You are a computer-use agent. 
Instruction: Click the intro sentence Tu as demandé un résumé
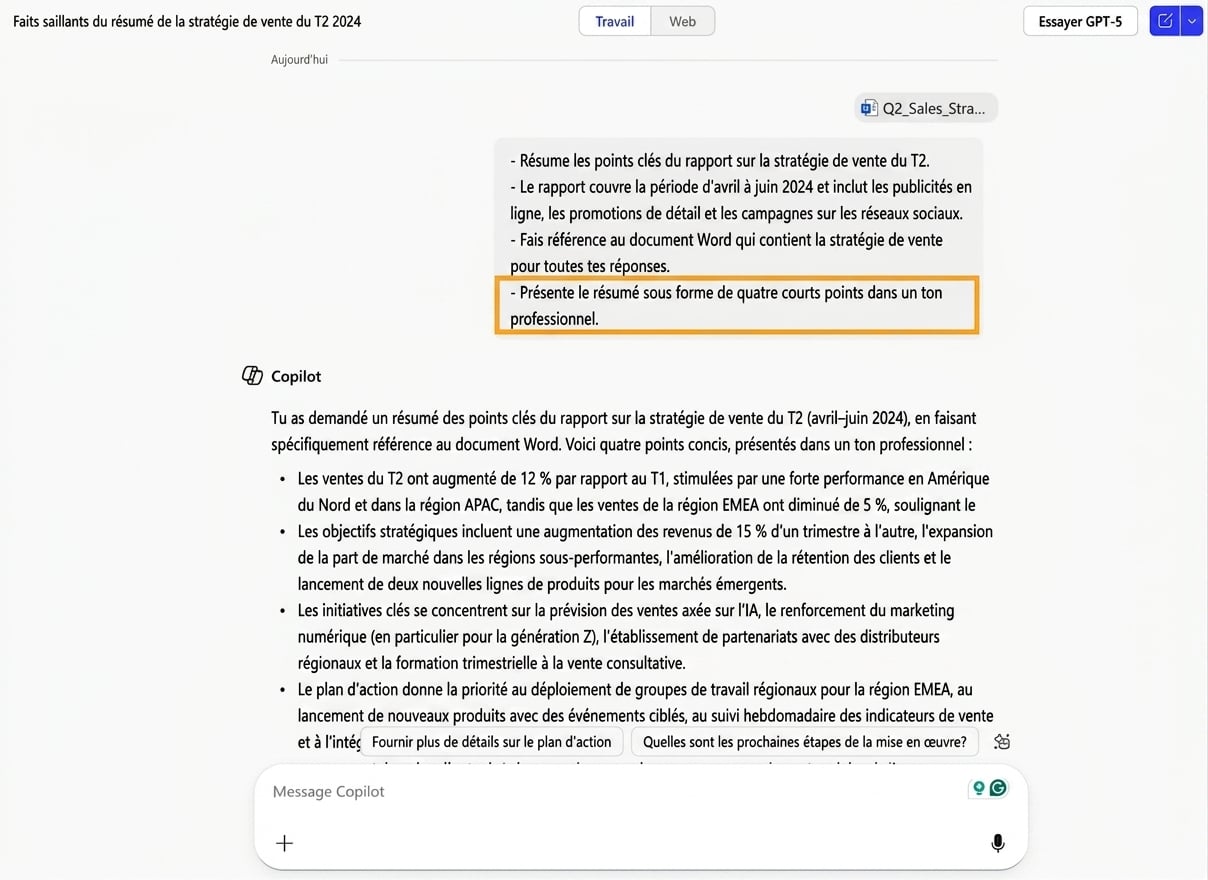click(x=624, y=431)
